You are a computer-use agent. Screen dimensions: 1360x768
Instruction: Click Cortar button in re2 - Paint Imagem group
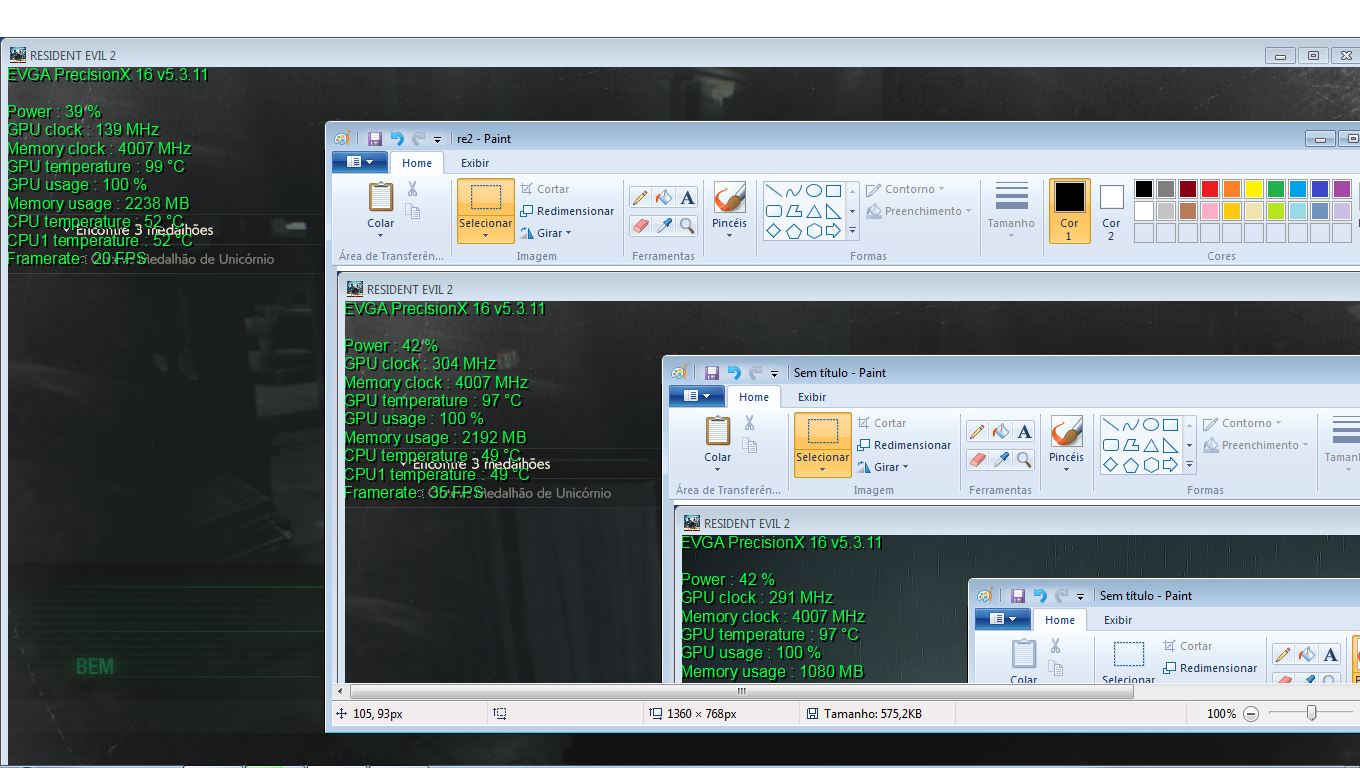point(545,189)
